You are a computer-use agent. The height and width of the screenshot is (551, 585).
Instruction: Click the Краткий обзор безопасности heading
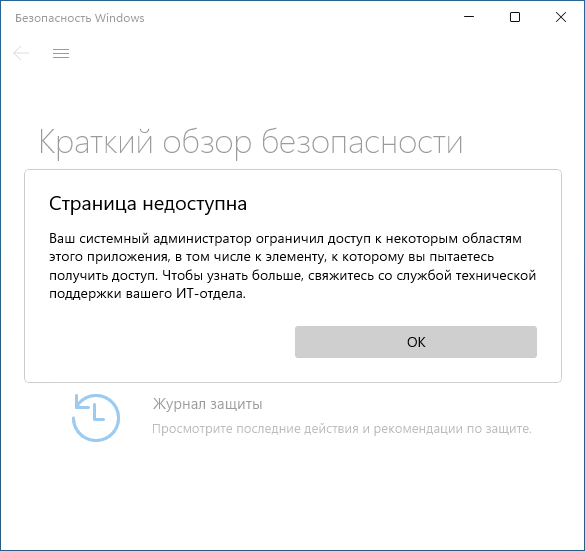click(251, 143)
